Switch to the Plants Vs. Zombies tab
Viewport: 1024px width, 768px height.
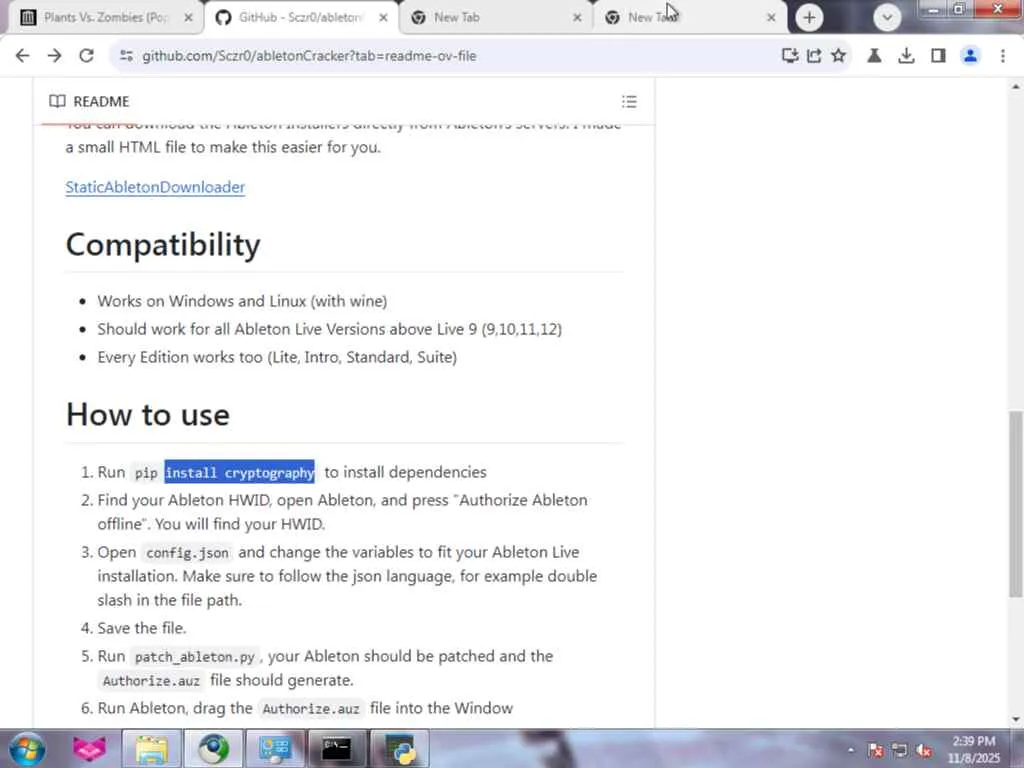(x=104, y=18)
